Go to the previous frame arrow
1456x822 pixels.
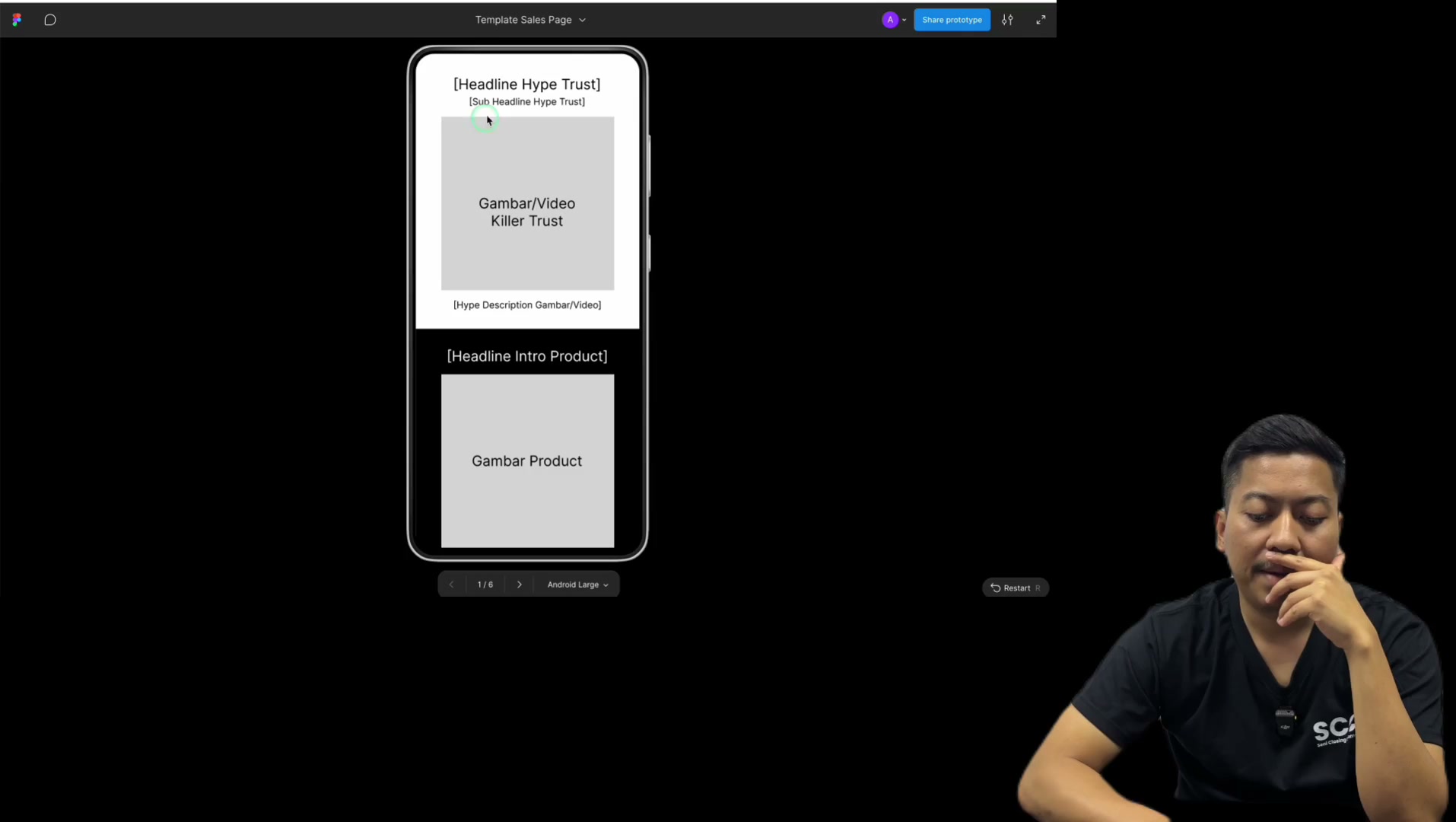pyautogui.click(x=451, y=585)
